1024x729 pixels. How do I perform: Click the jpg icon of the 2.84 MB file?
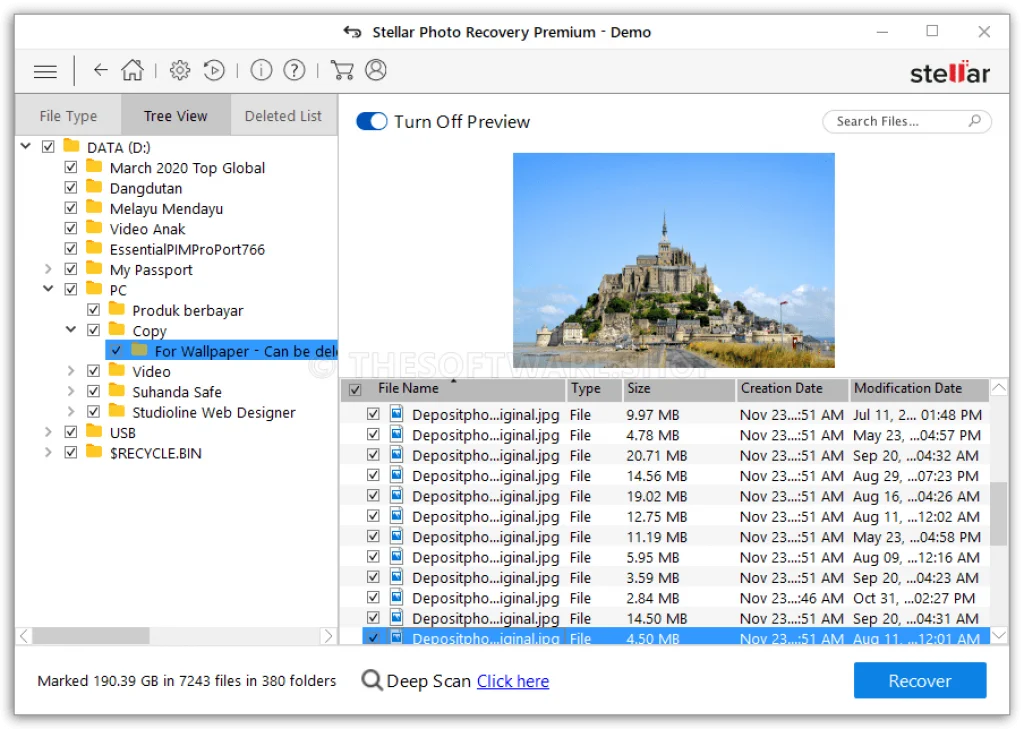(397, 597)
